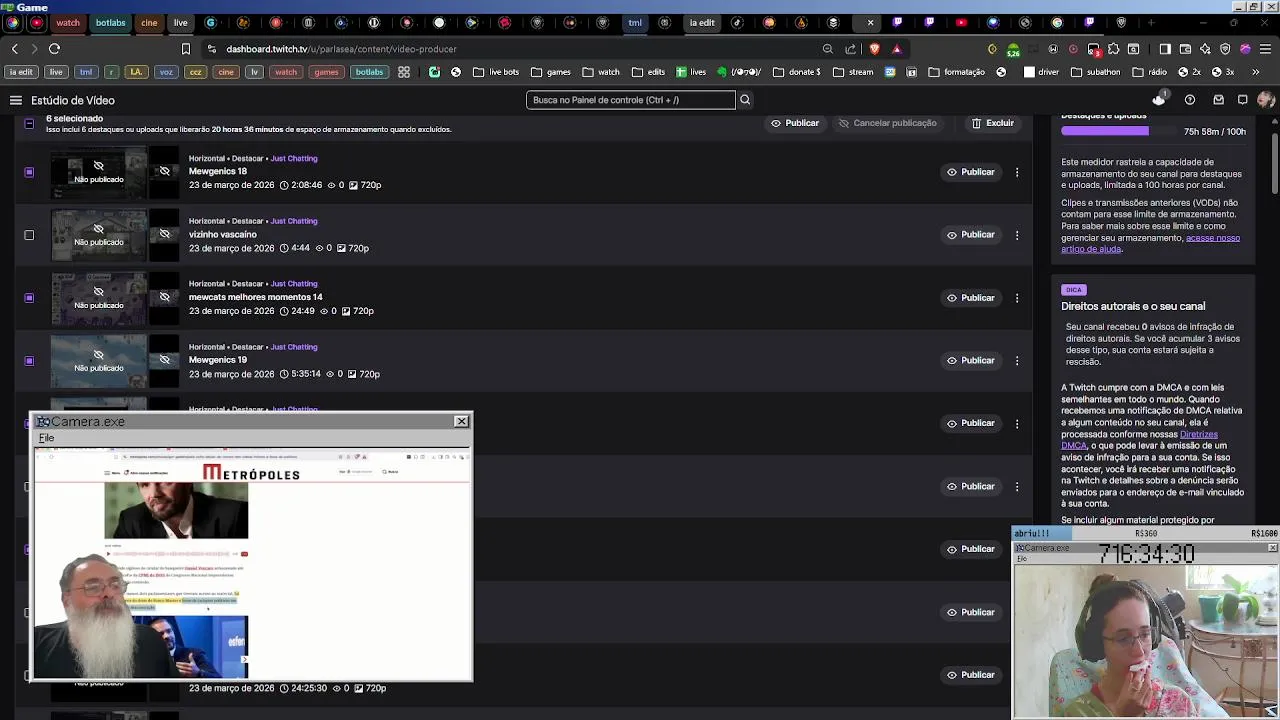Screen dimensions: 1280x720
Task: Publish the Mewgenics 18 video
Action: (x=971, y=172)
